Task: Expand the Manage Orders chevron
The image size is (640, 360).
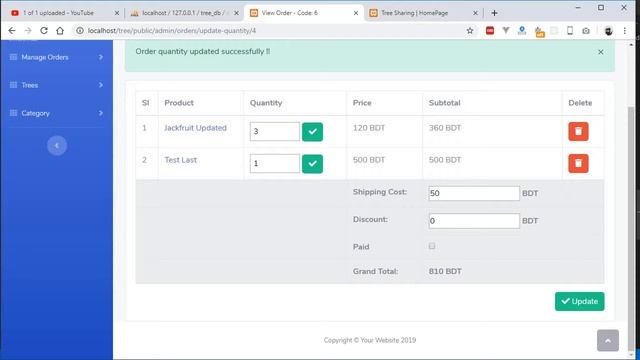Action: coord(101,57)
